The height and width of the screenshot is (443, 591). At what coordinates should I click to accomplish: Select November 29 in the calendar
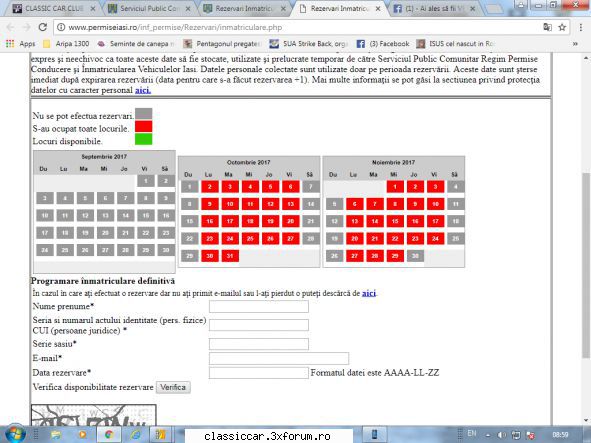(x=395, y=256)
